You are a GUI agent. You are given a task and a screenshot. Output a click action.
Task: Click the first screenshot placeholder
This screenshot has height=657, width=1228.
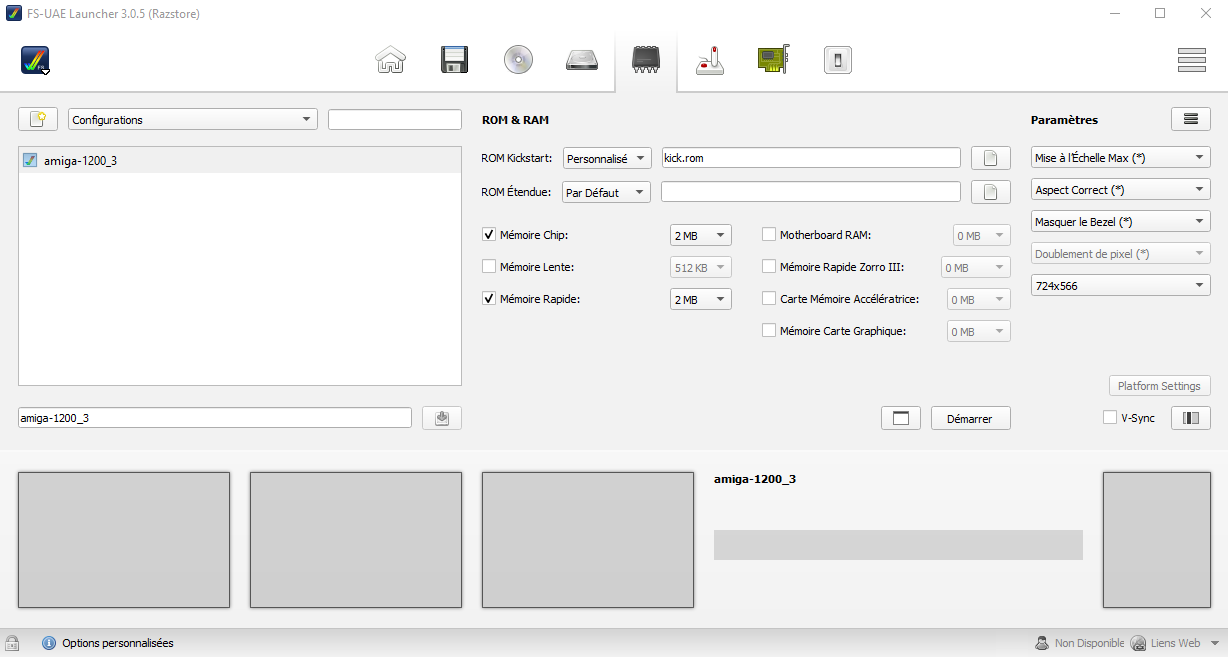[x=124, y=540]
